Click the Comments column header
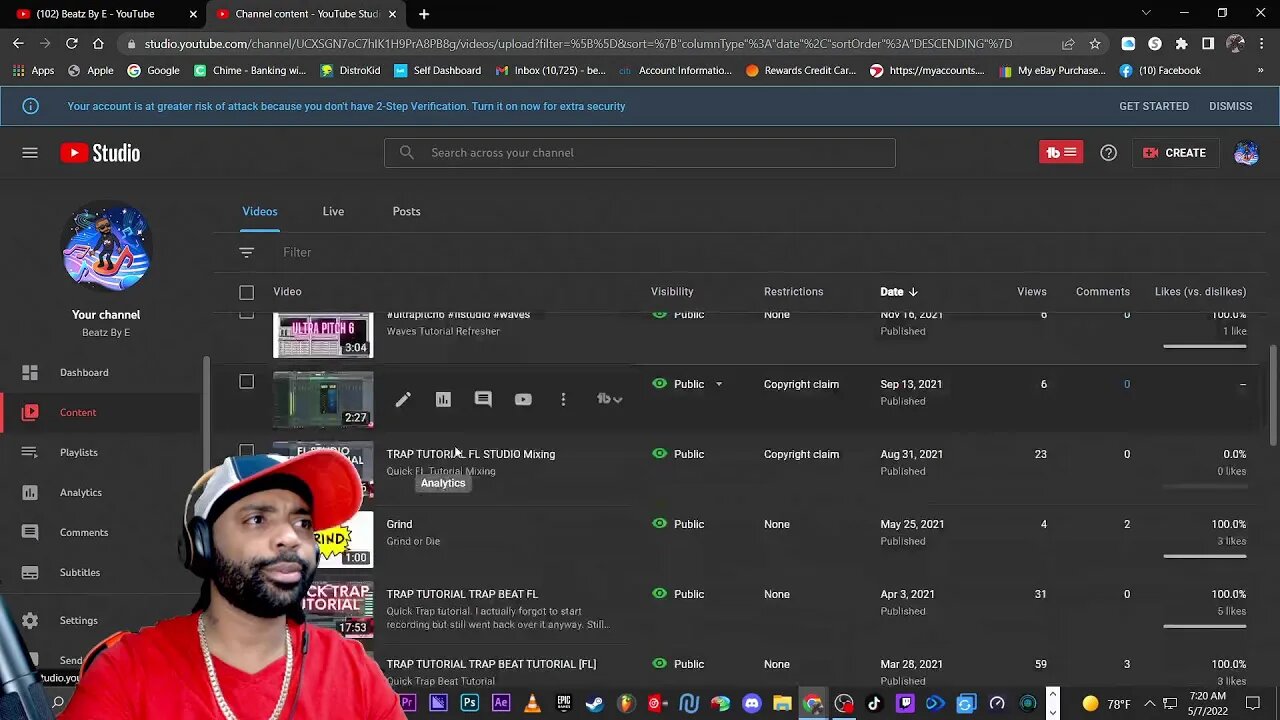 pyautogui.click(x=1103, y=292)
